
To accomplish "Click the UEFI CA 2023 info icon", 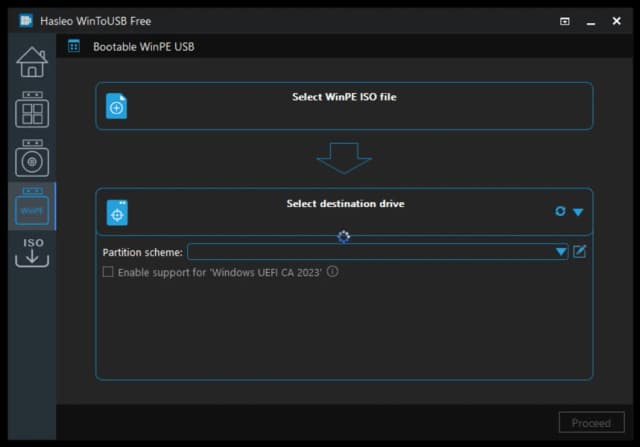I will pyautogui.click(x=333, y=271).
